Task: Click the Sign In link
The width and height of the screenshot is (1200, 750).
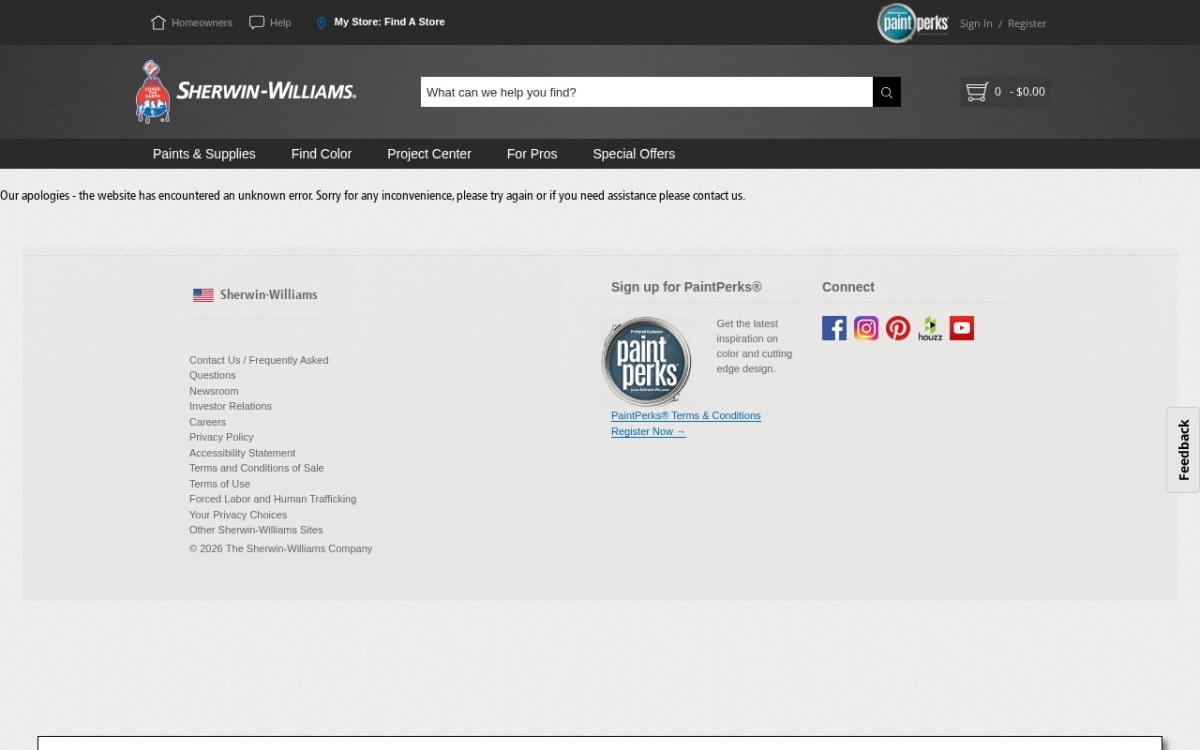Action: point(976,24)
